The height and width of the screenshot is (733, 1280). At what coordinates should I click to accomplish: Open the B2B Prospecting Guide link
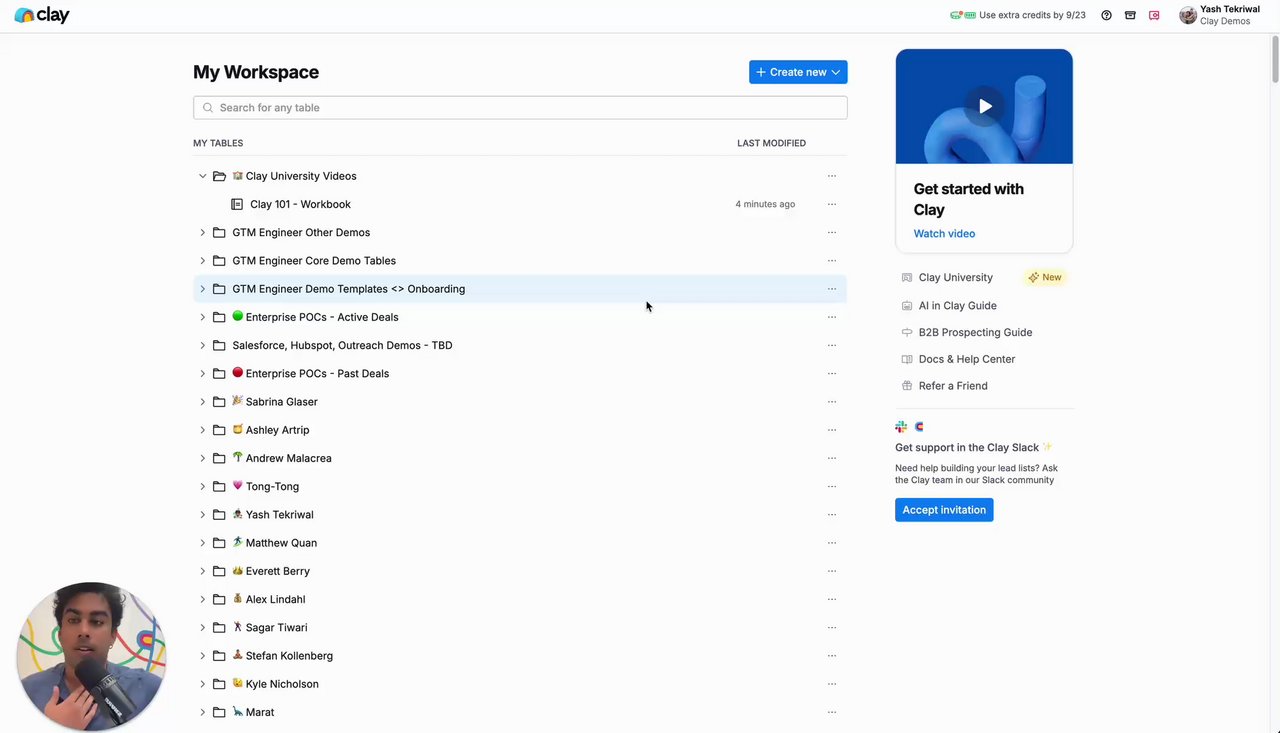click(x=975, y=332)
